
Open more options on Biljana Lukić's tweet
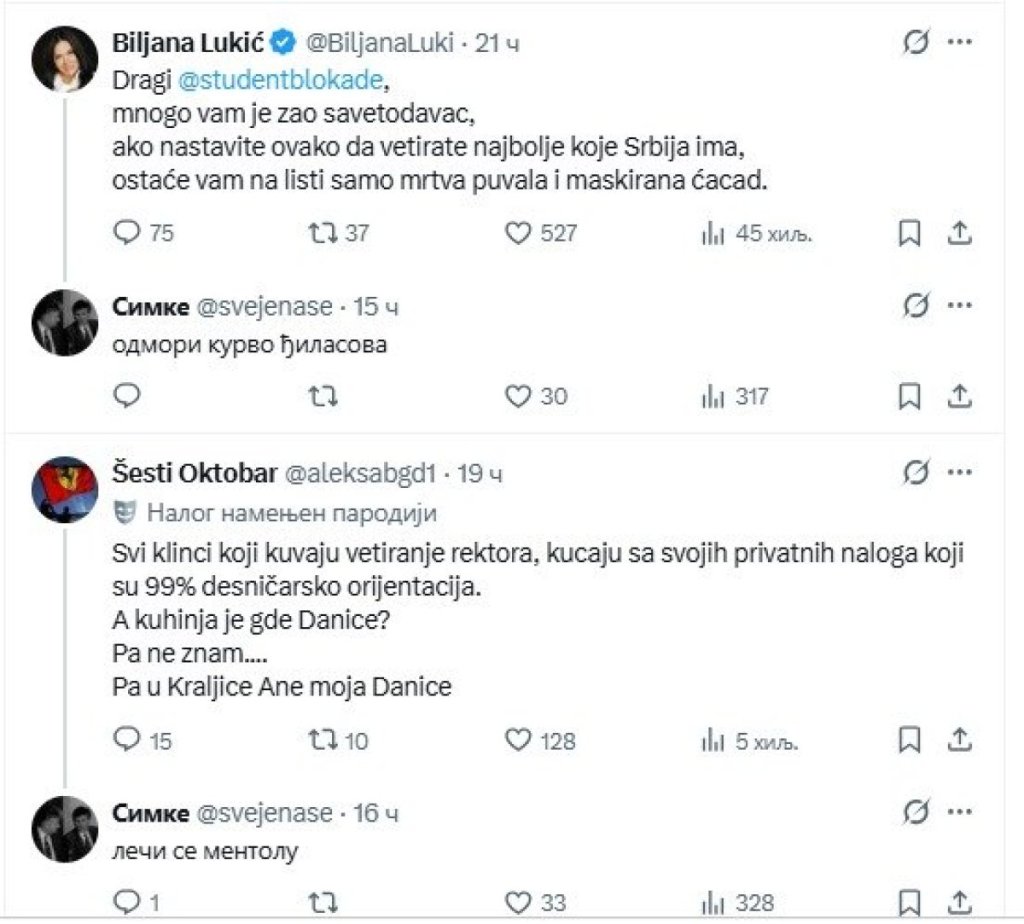[959, 42]
